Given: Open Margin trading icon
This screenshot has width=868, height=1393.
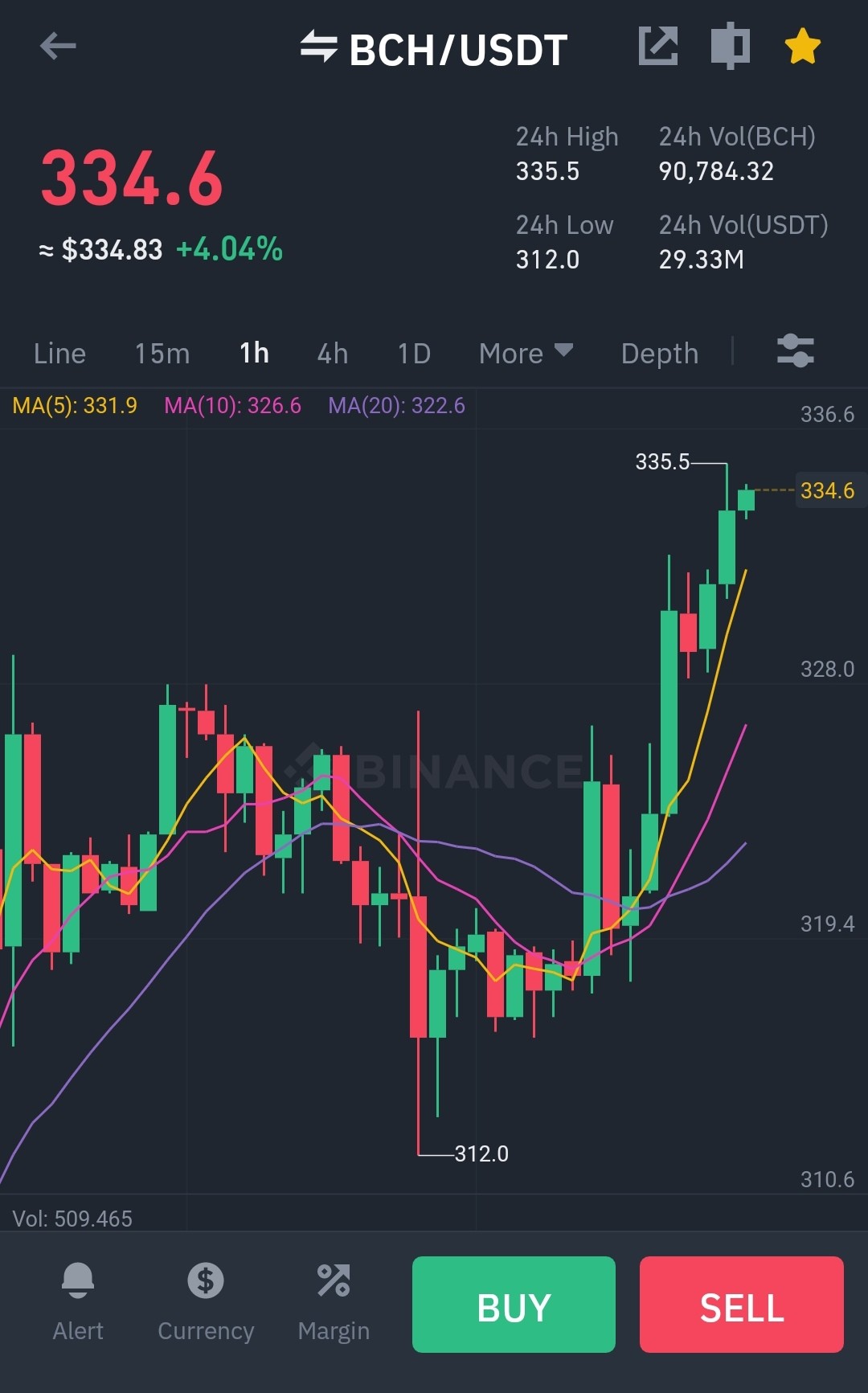Looking at the screenshot, I should tap(334, 1280).
